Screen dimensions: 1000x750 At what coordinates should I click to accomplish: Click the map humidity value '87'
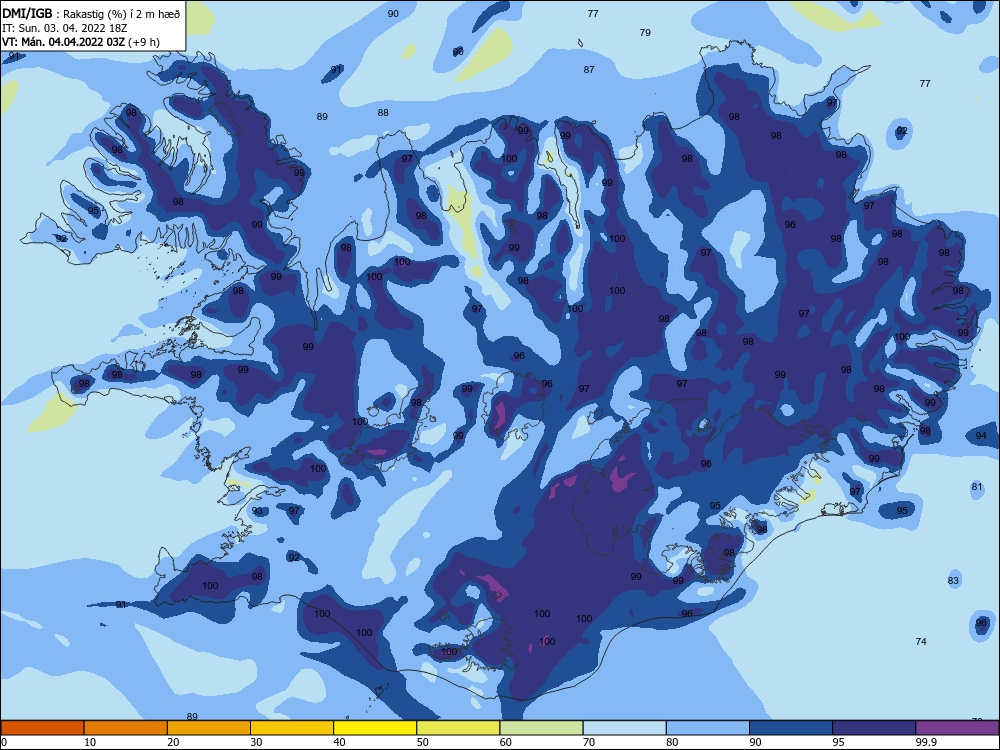pyautogui.click(x=589, y=70)
